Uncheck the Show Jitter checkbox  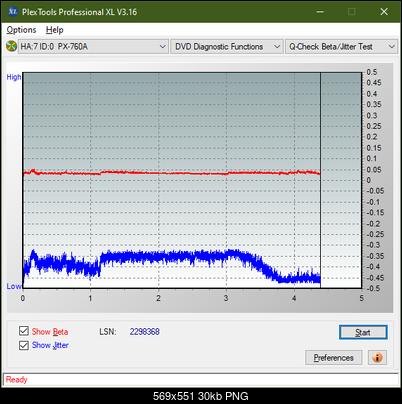24,345
